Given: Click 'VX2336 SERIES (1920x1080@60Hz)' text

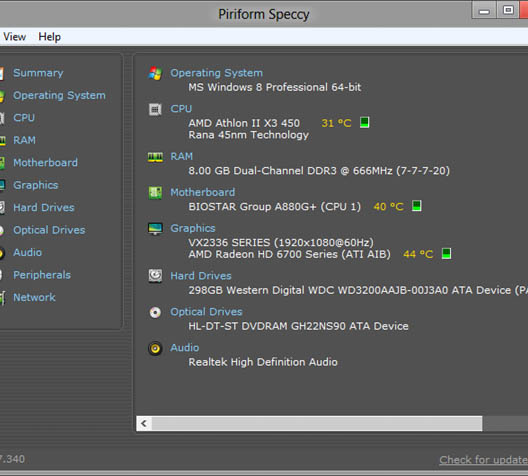Looking at the screenshot, I should pos(281,242).
